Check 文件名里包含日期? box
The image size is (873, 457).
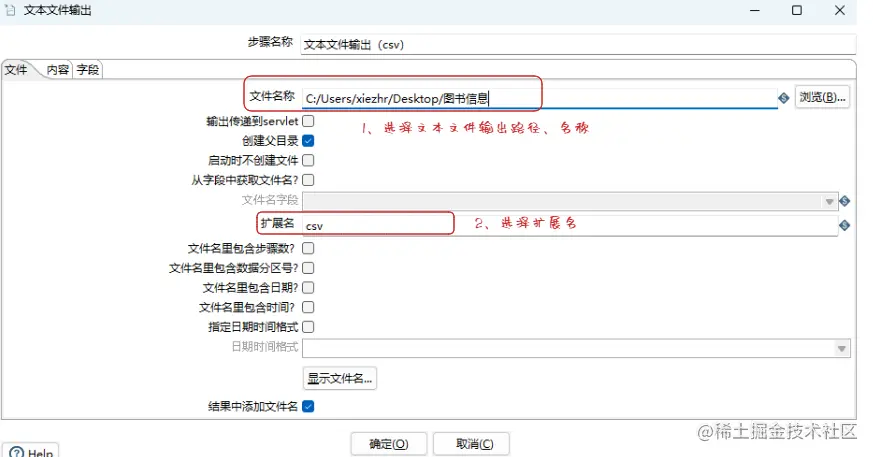pyautogui.click(x=308, y=287)
